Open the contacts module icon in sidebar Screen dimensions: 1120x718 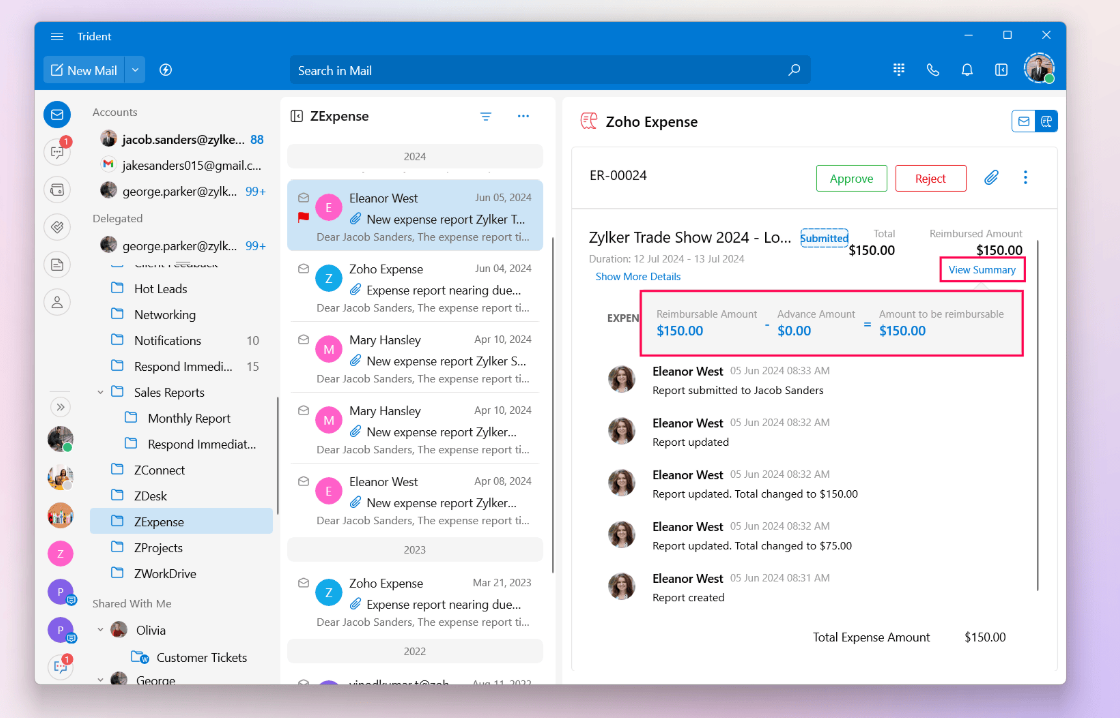[57, 302]
